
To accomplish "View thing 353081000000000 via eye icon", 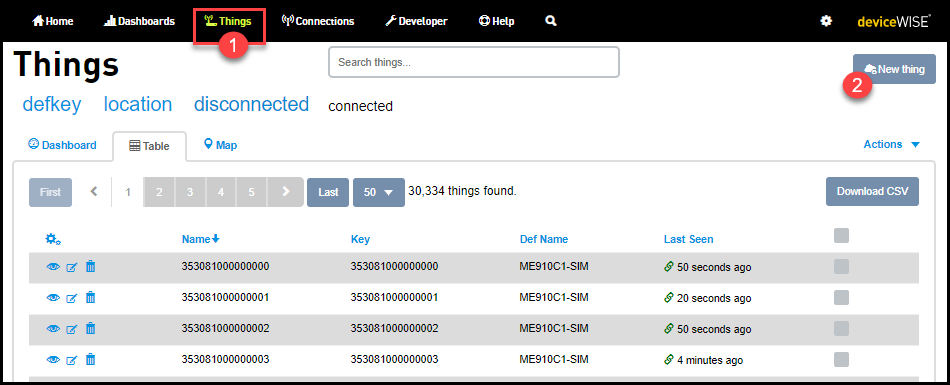I will coord(53,267).
